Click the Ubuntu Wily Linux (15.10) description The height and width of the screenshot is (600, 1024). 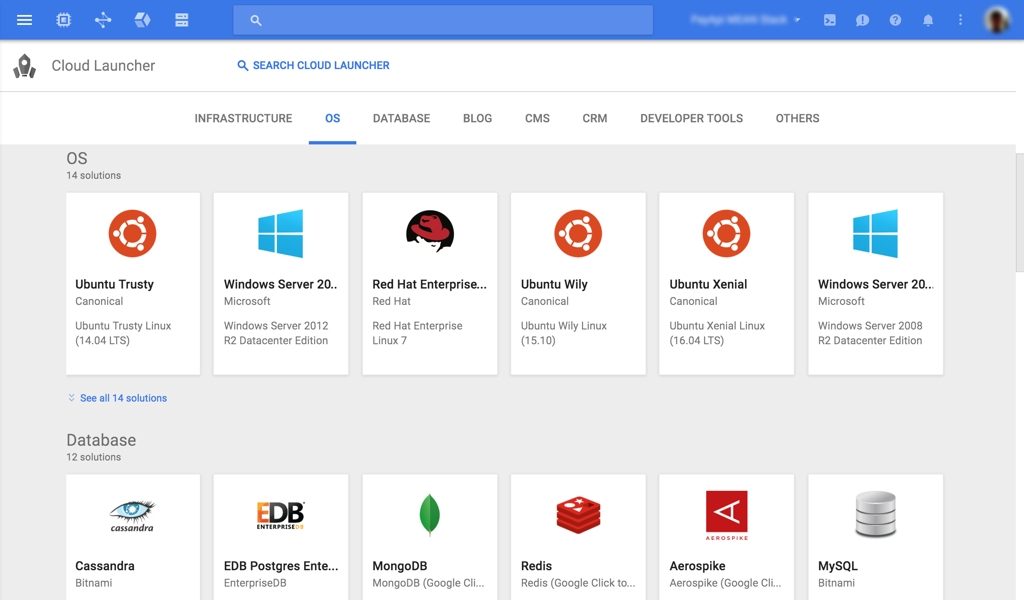click(564, 333)
